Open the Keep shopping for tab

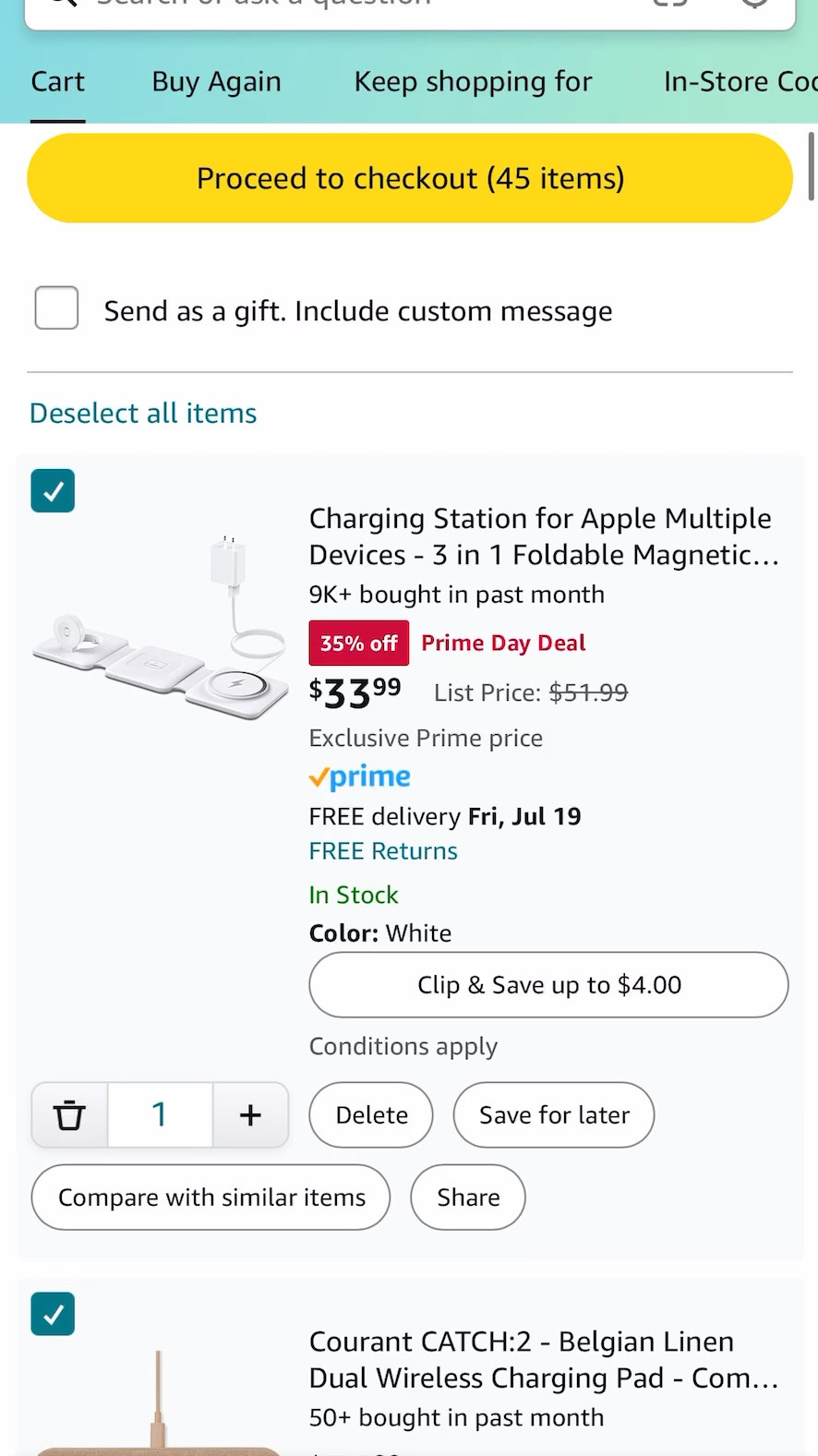click(x=472, y=82)
